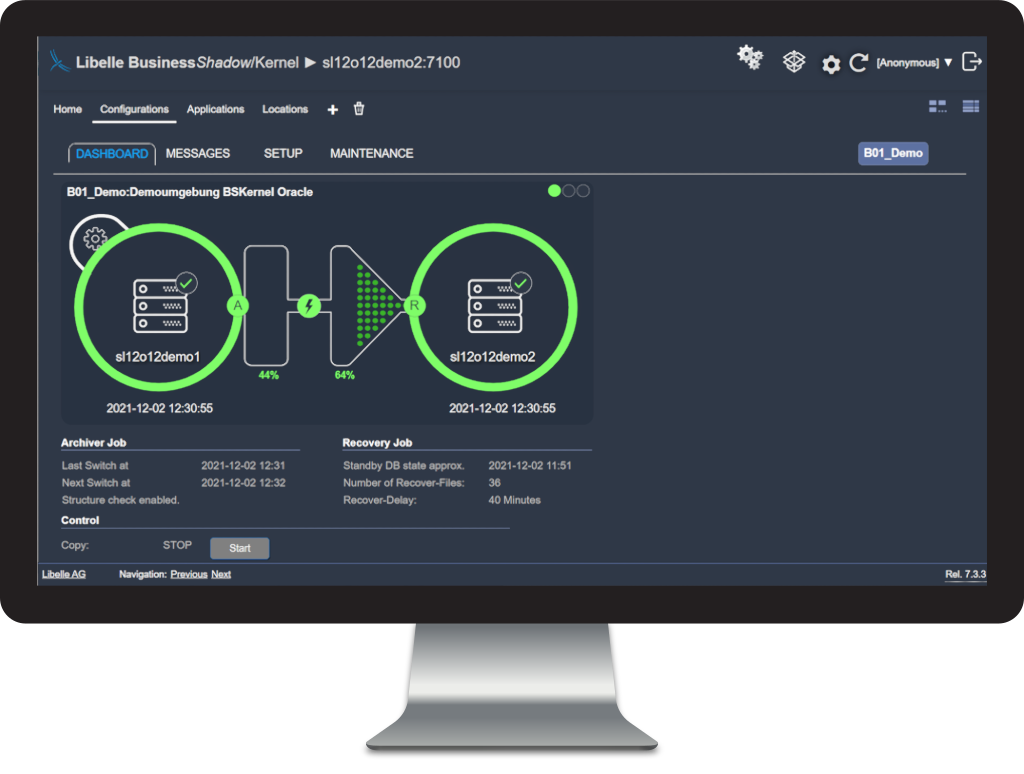Switch to the DASHBOARD tab
The height and width of the screenshot is (774, 1024).
tap(112, 153)
